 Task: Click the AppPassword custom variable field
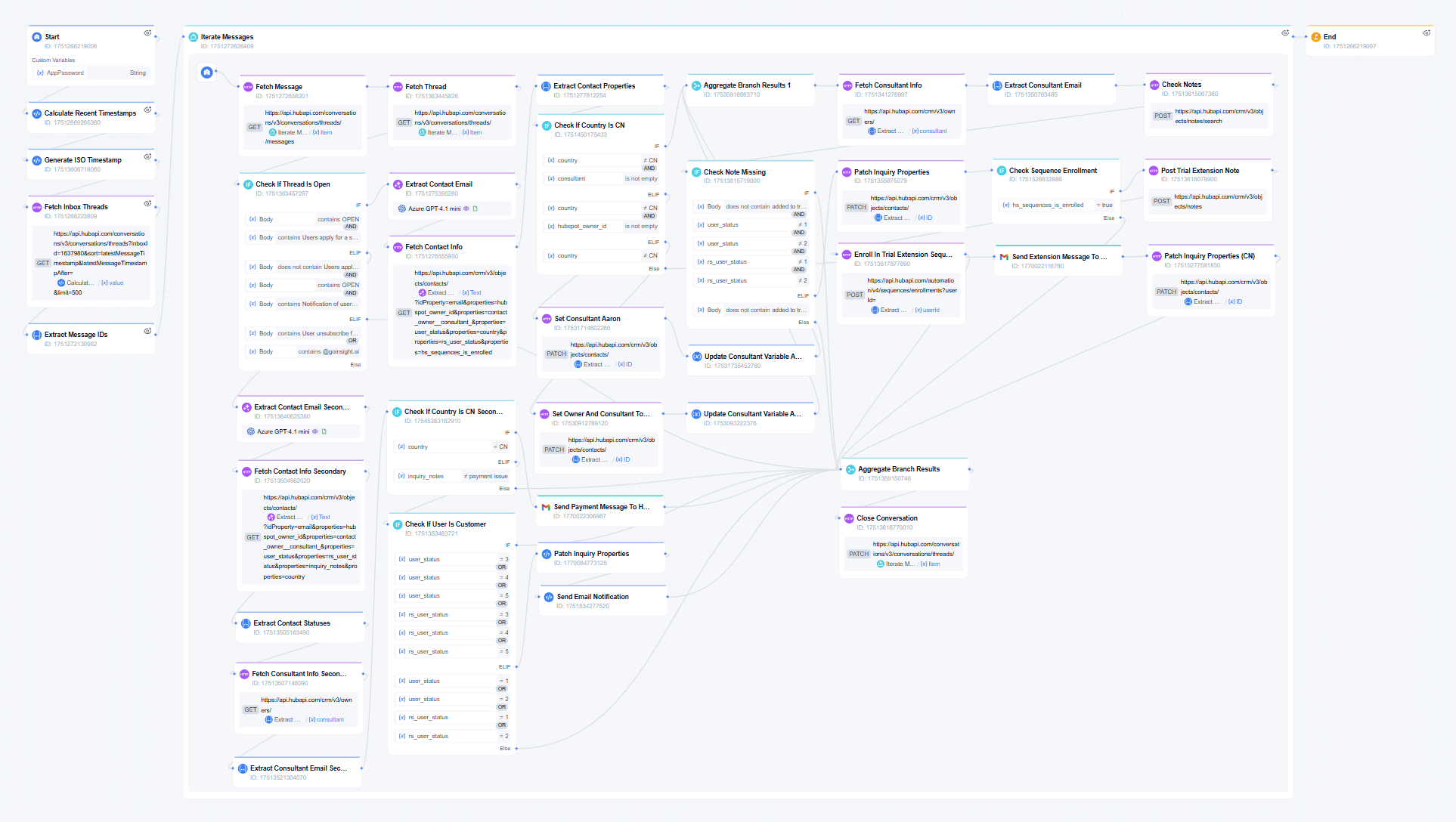pyautogui.click(x=65, y=73)
